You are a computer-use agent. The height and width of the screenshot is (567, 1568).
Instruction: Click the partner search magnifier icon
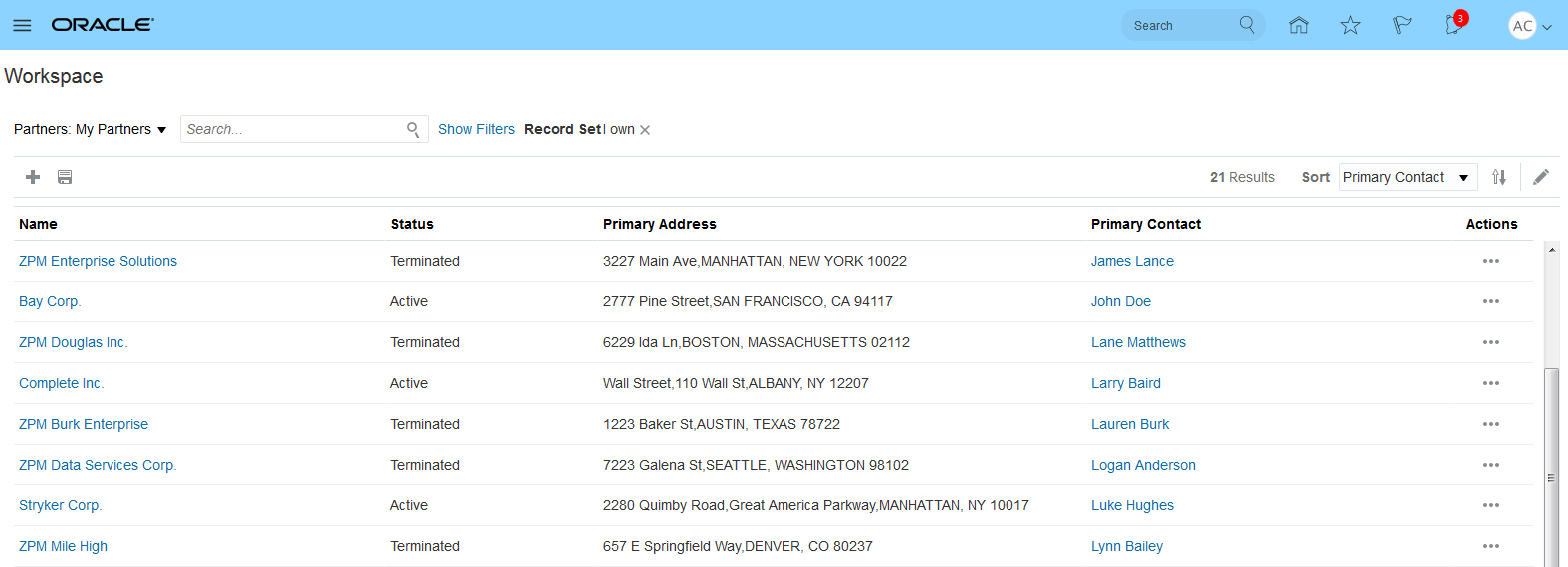[413, 129]
